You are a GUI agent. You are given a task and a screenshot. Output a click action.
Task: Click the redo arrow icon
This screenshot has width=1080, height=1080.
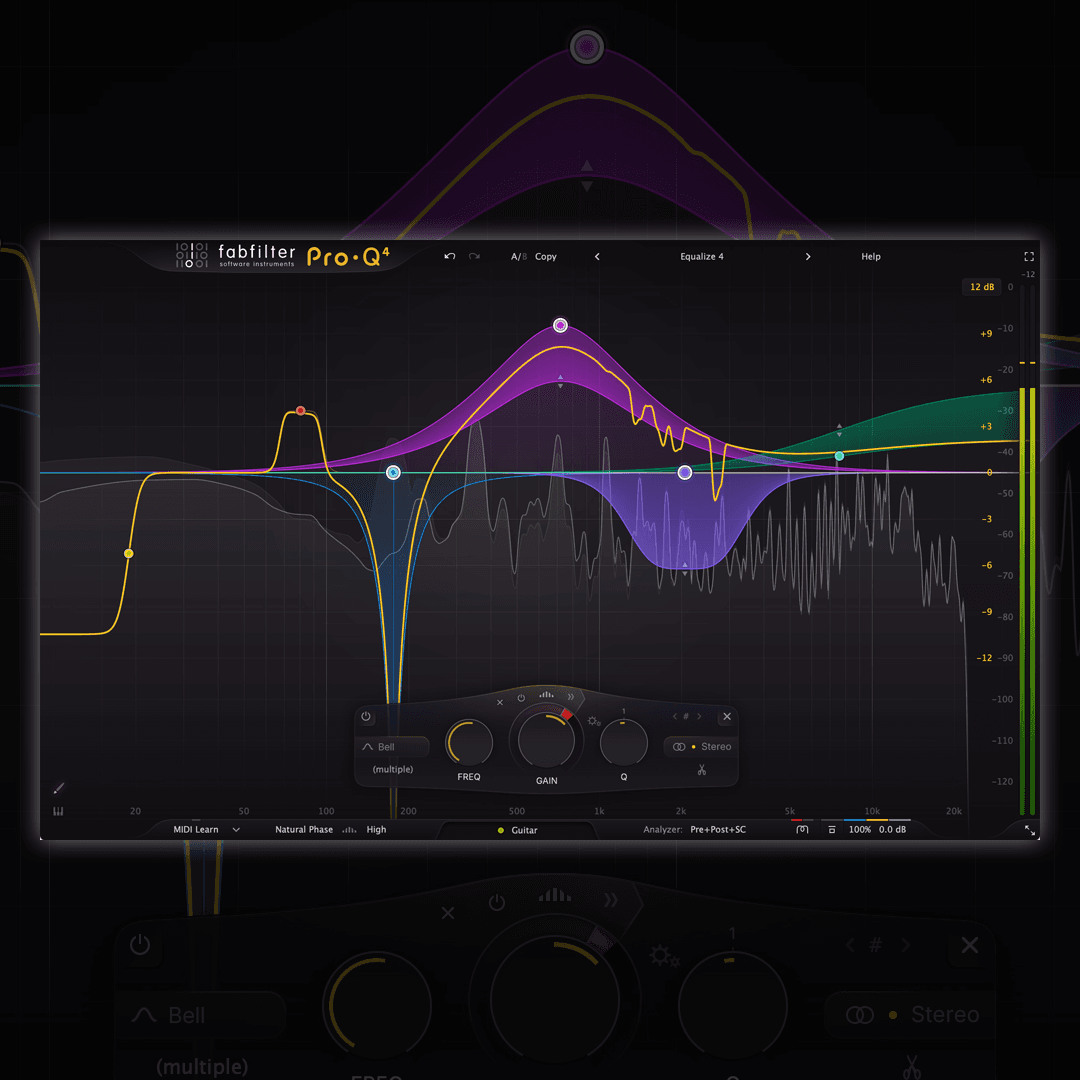coord(475,256)
